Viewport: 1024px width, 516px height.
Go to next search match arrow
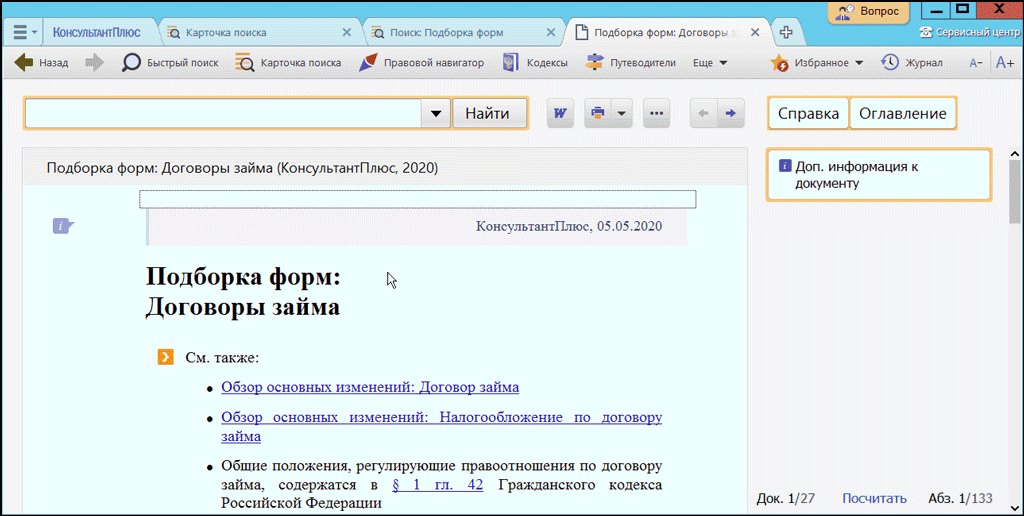[730, 114]
